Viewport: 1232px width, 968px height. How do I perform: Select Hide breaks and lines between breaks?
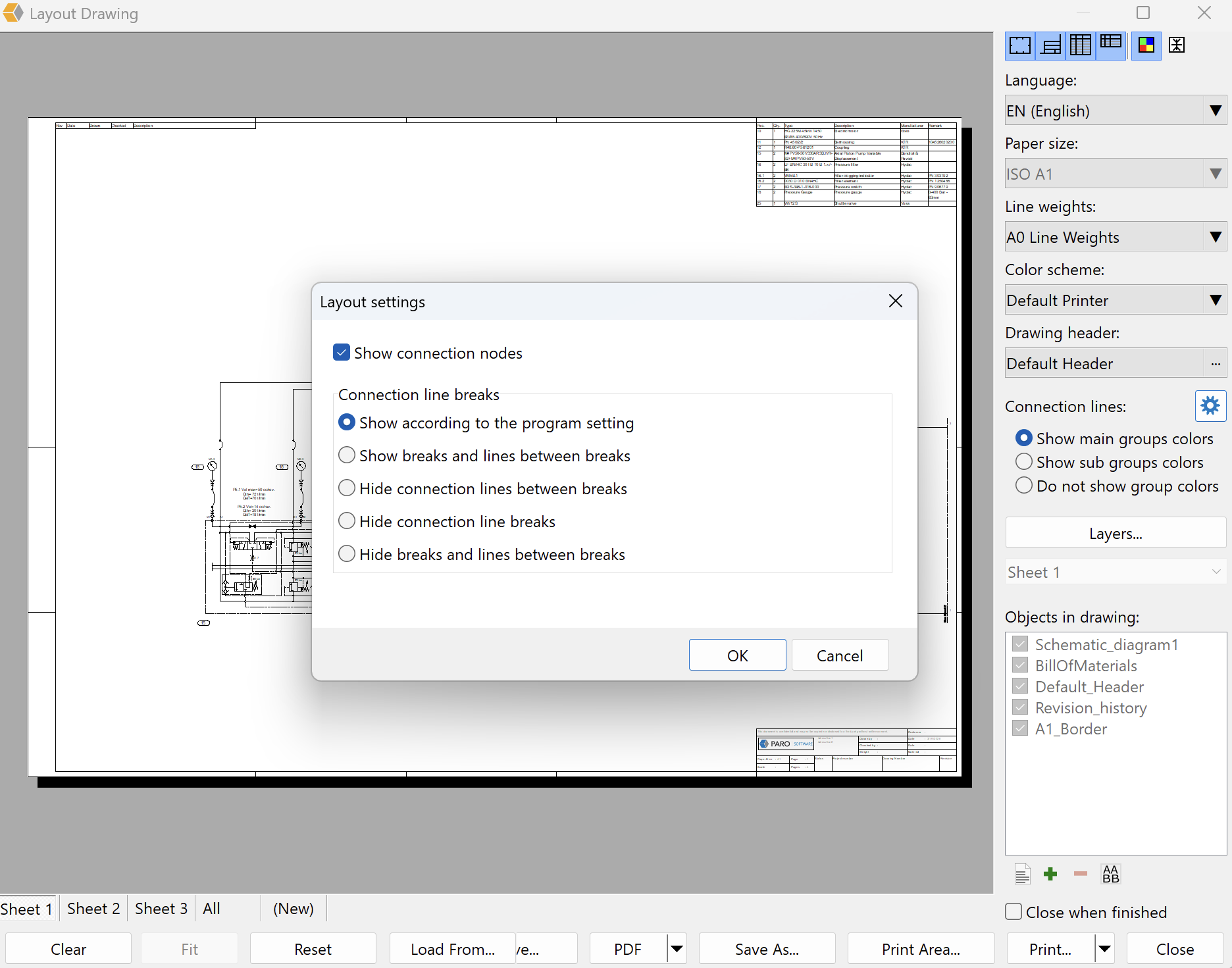coord(347,554)
